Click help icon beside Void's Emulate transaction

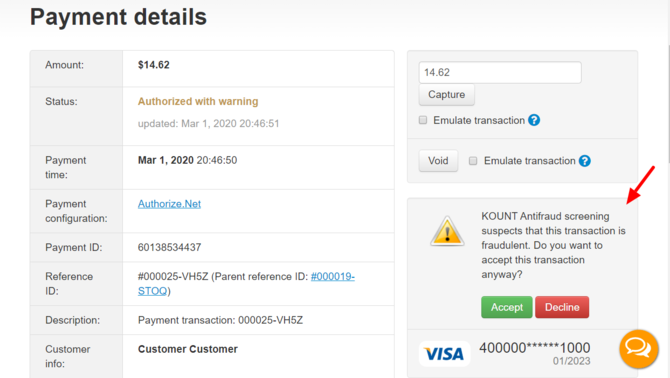(585, 161)
